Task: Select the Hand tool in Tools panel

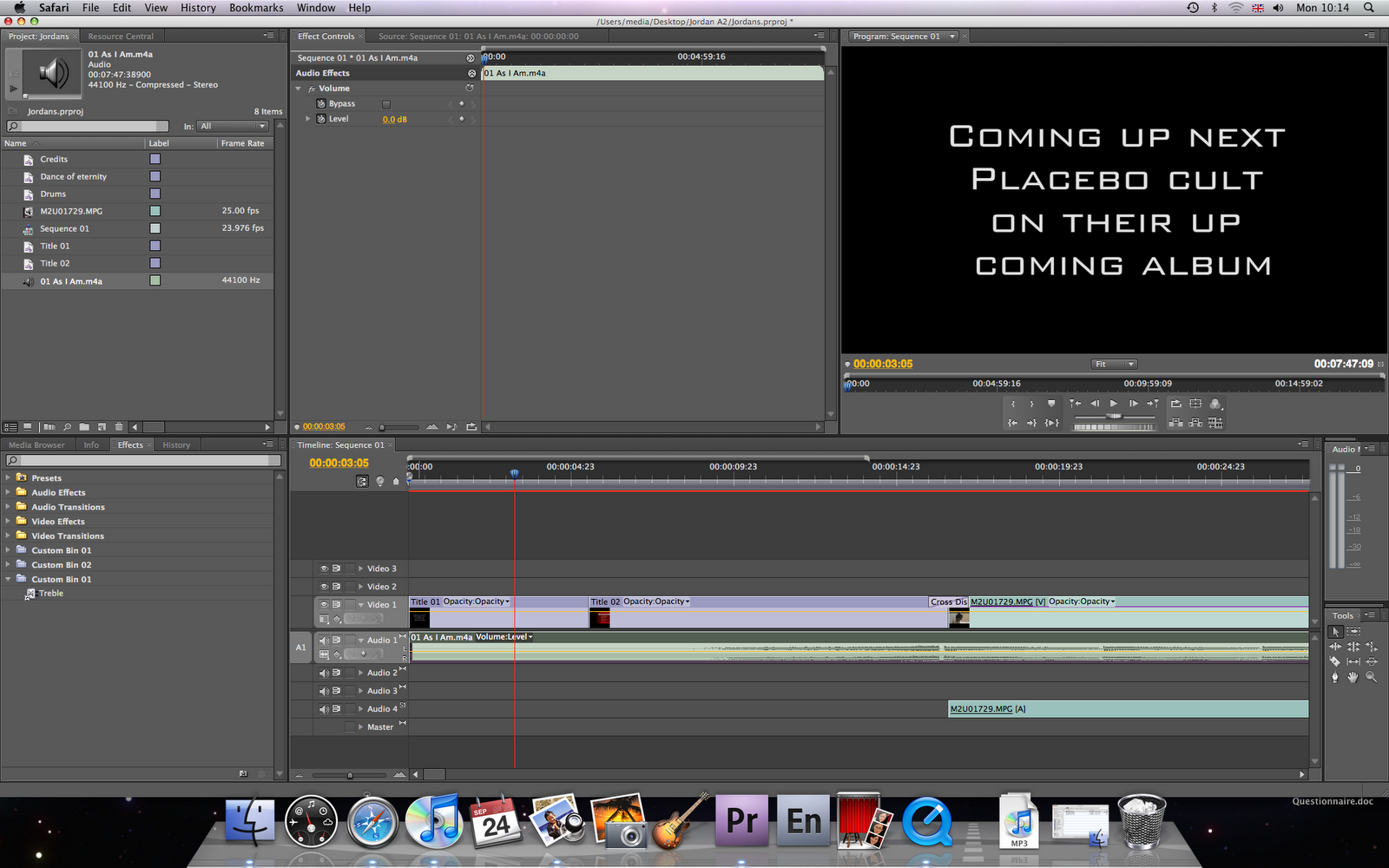Action: coord(1353,677)
